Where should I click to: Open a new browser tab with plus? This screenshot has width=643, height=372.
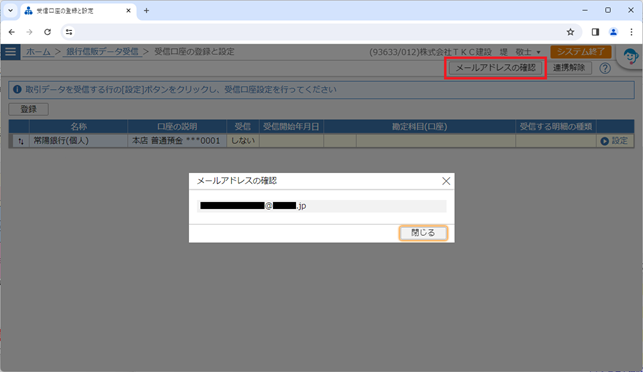[146, 11]
